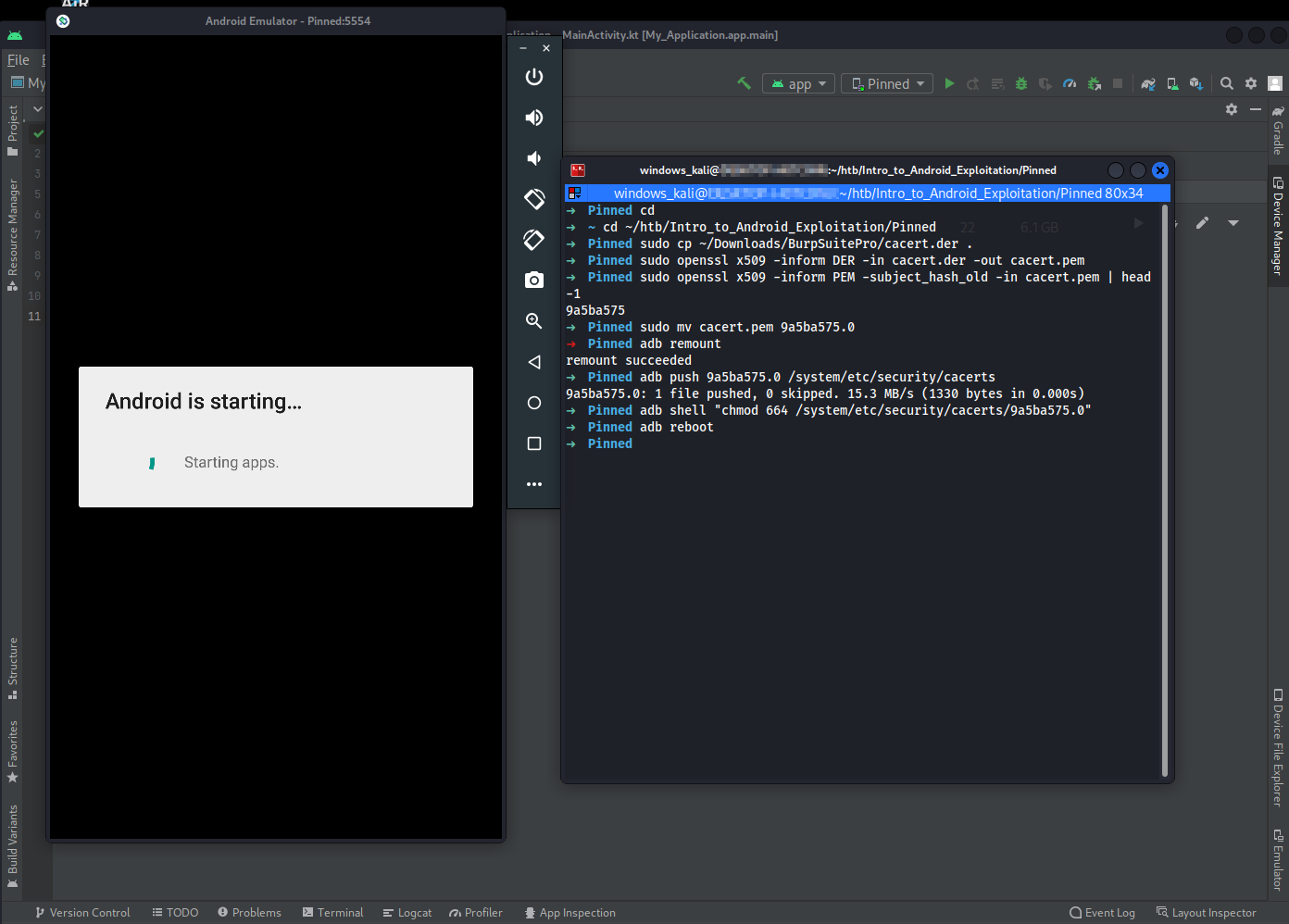Debug app with the green bug icon
The height and width of the screenshot is (924, 1289).
coord(1021,83)
